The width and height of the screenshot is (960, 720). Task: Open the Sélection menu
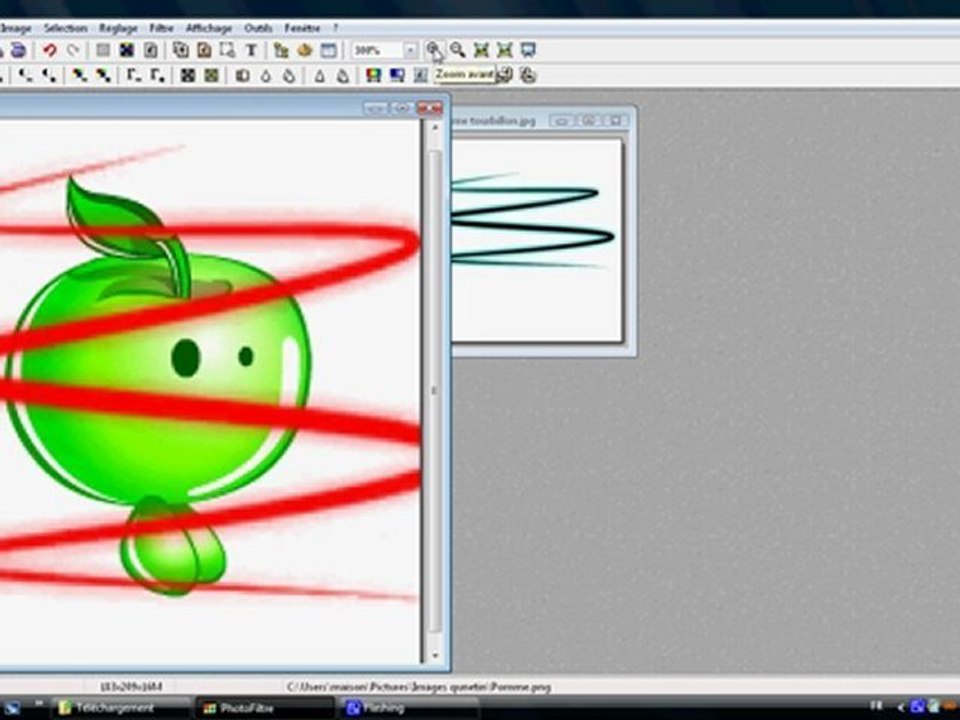pos(65,28)
